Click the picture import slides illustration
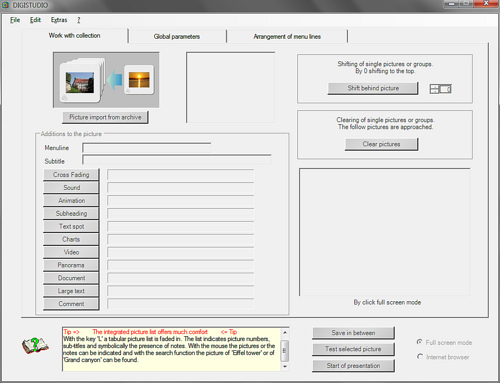 [106, 80]
